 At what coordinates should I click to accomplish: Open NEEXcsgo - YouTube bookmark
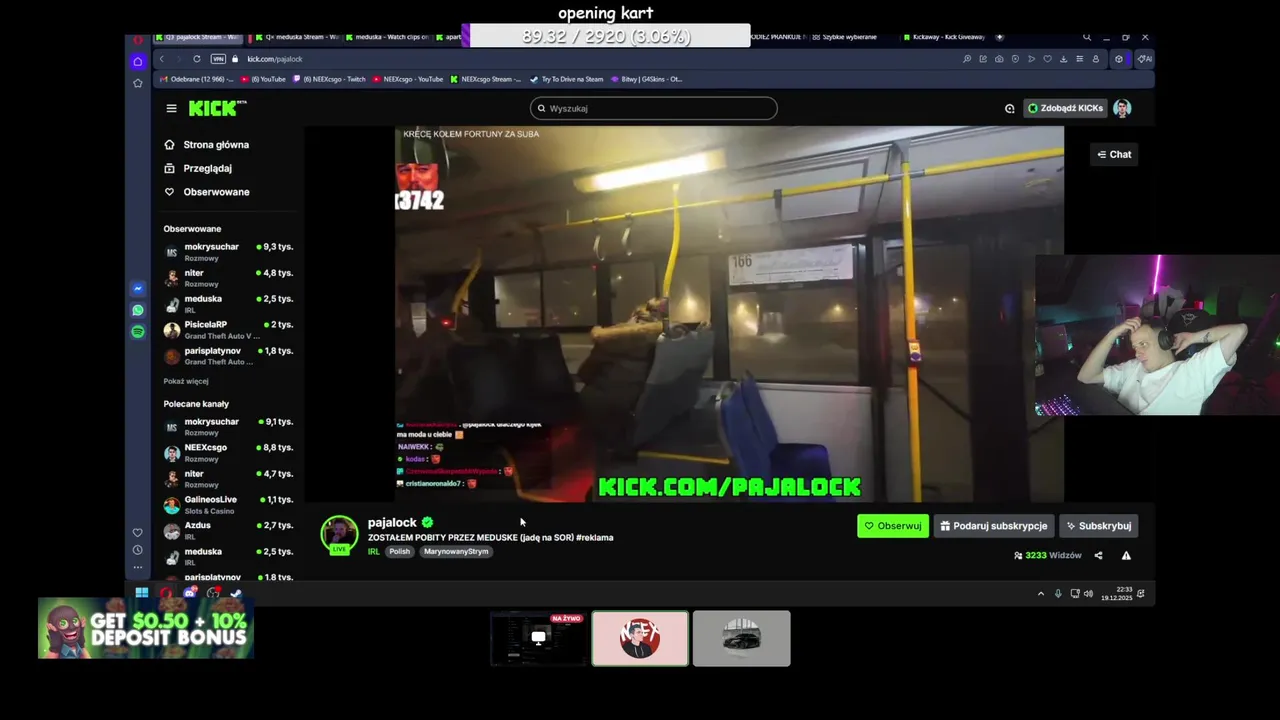408,79
